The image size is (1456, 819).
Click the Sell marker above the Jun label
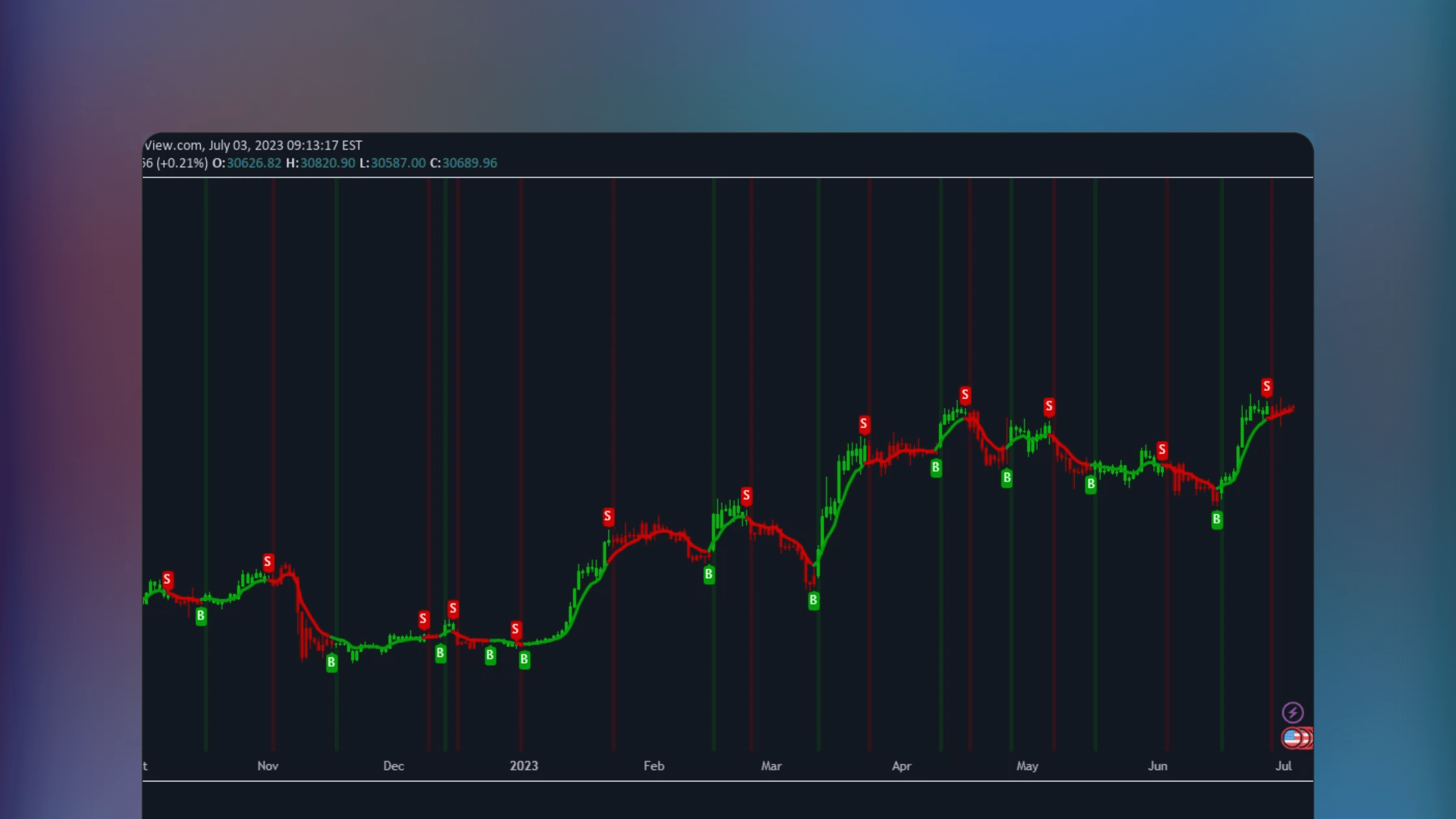point(1162,450)
